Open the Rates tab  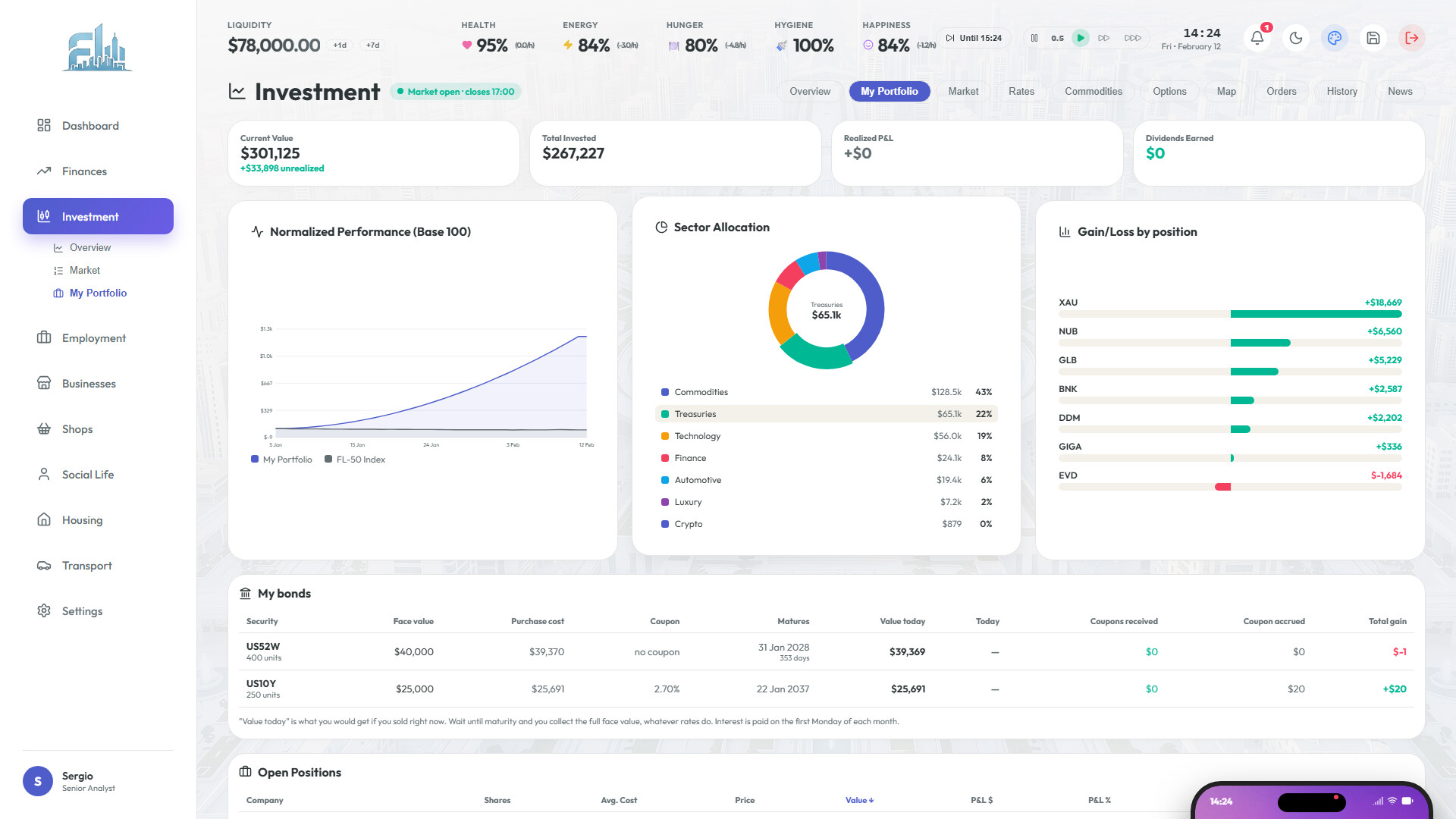point(1021,92)
